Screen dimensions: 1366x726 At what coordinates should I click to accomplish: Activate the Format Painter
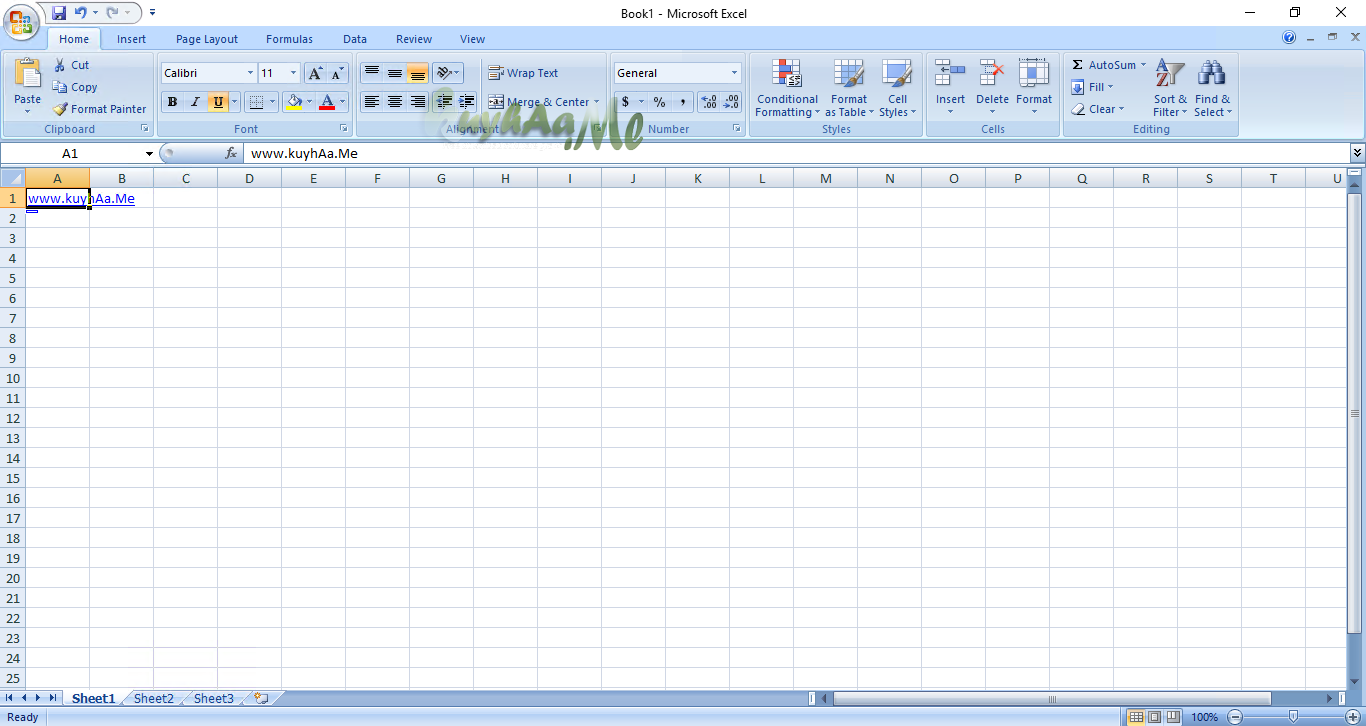point(99,109)
